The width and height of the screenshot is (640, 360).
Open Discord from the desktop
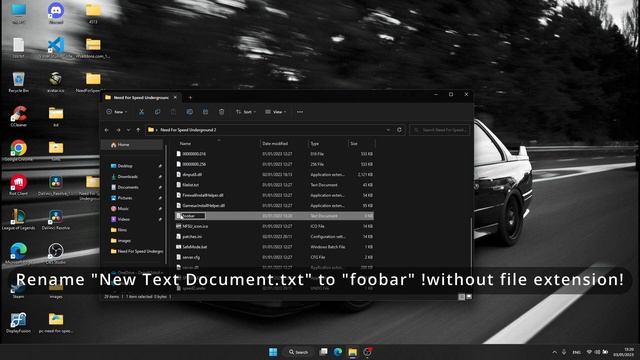point(56,13)
